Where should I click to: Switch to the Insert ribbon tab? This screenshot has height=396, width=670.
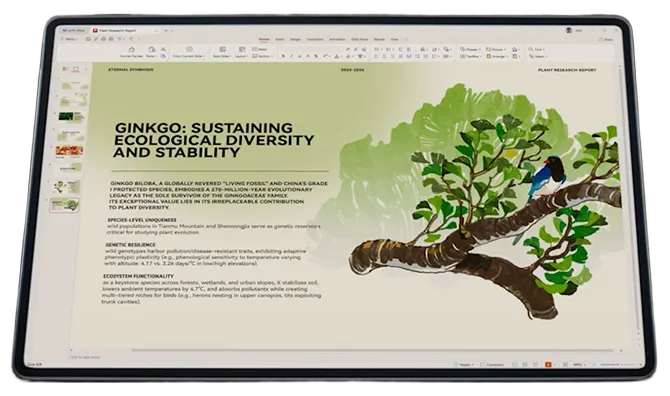coord(279,39)
